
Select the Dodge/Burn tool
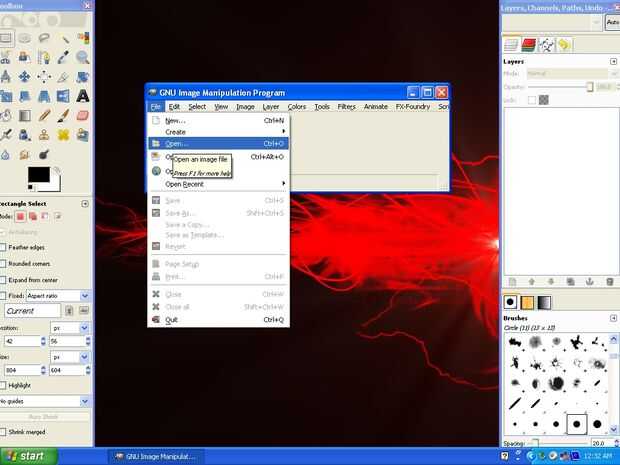(44, 154)
